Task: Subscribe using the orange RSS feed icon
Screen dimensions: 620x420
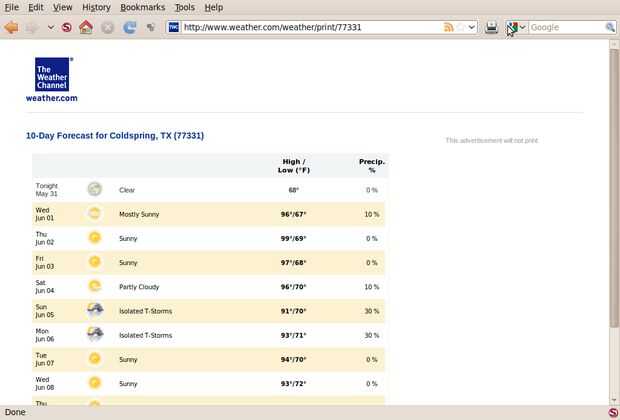Action: click(448, 27)
